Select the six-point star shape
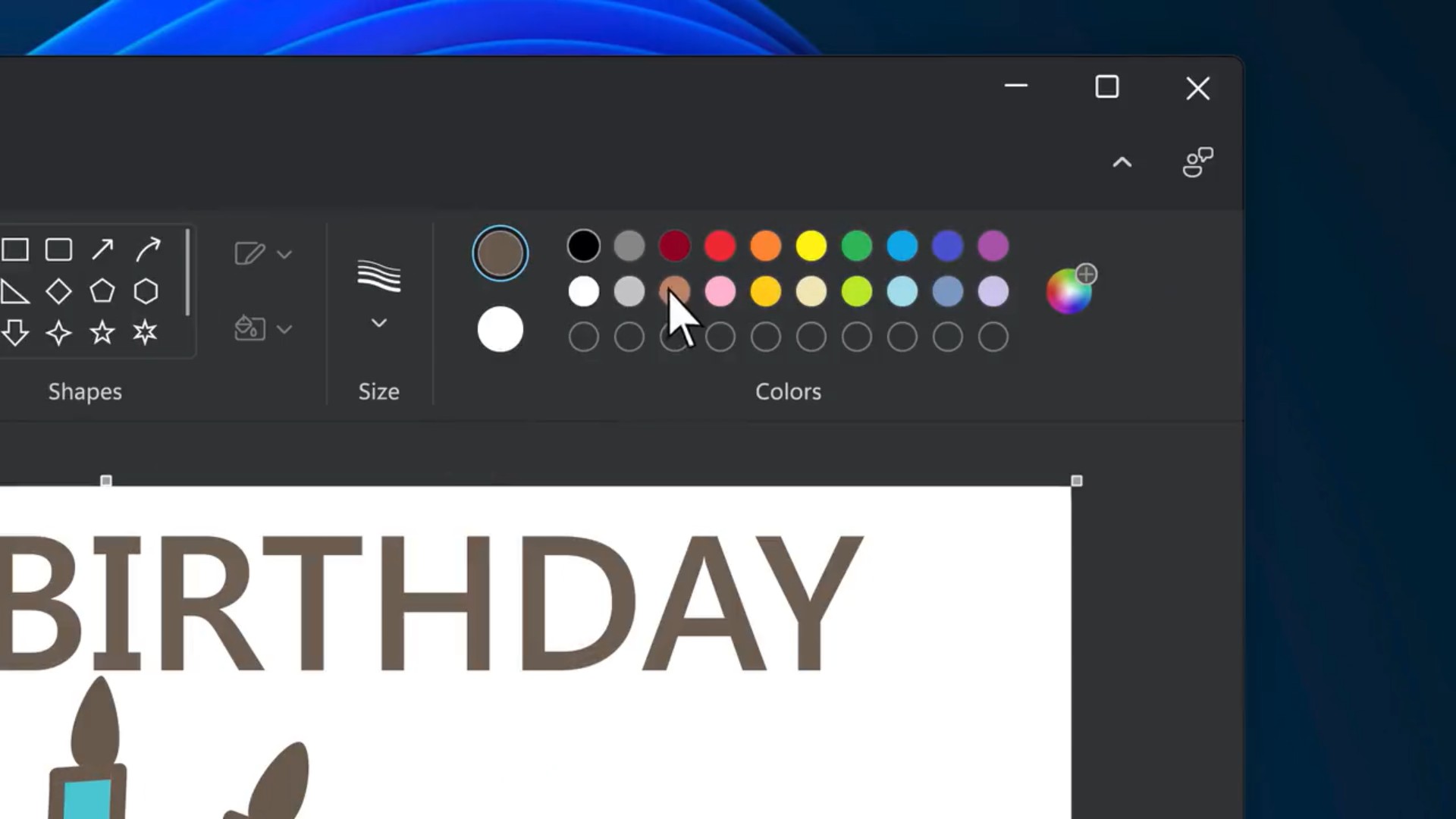 point(146,332)
